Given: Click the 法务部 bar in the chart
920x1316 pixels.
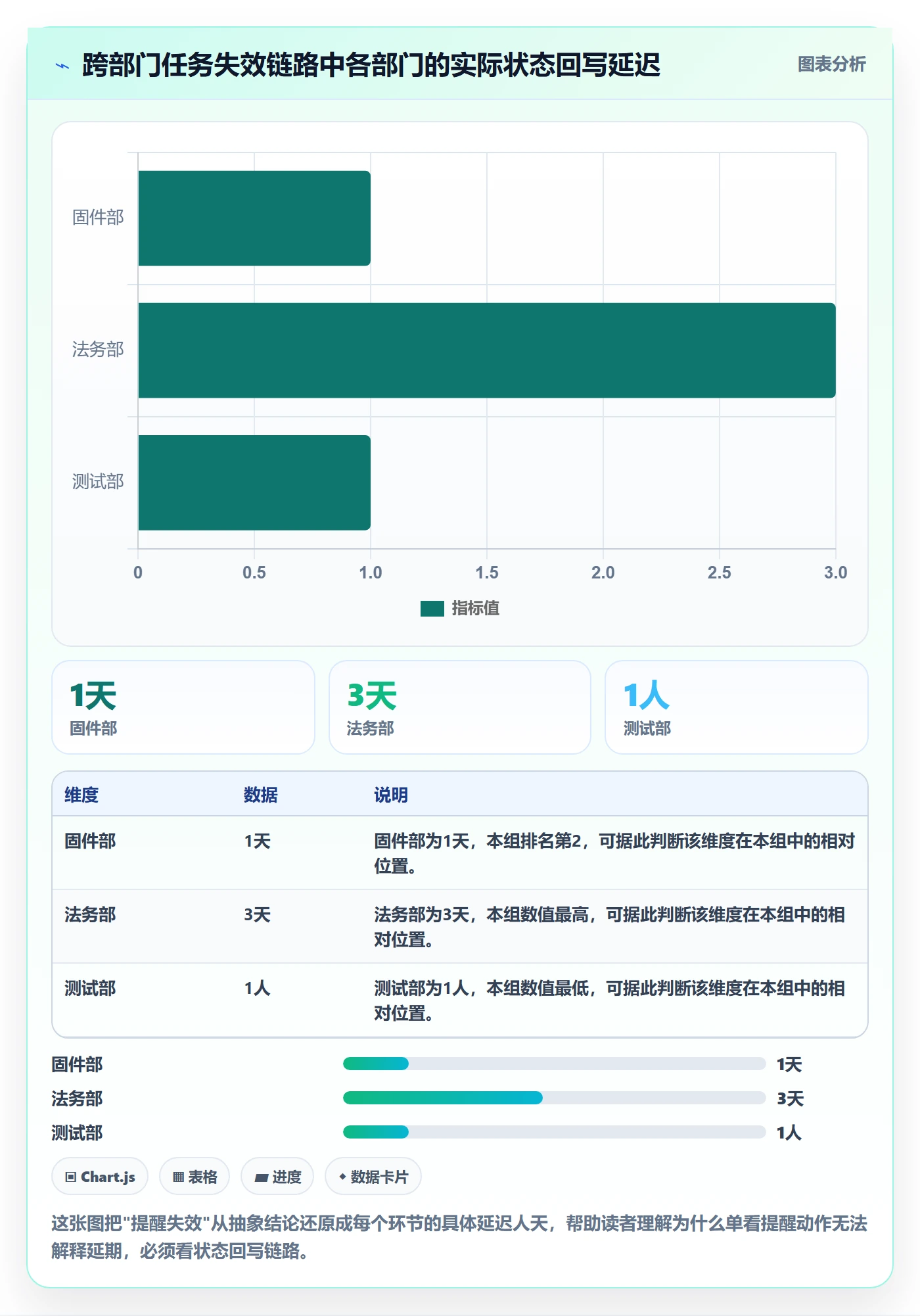Looking at the screenshot, I should pyautogui.click(x=487, y=350).
